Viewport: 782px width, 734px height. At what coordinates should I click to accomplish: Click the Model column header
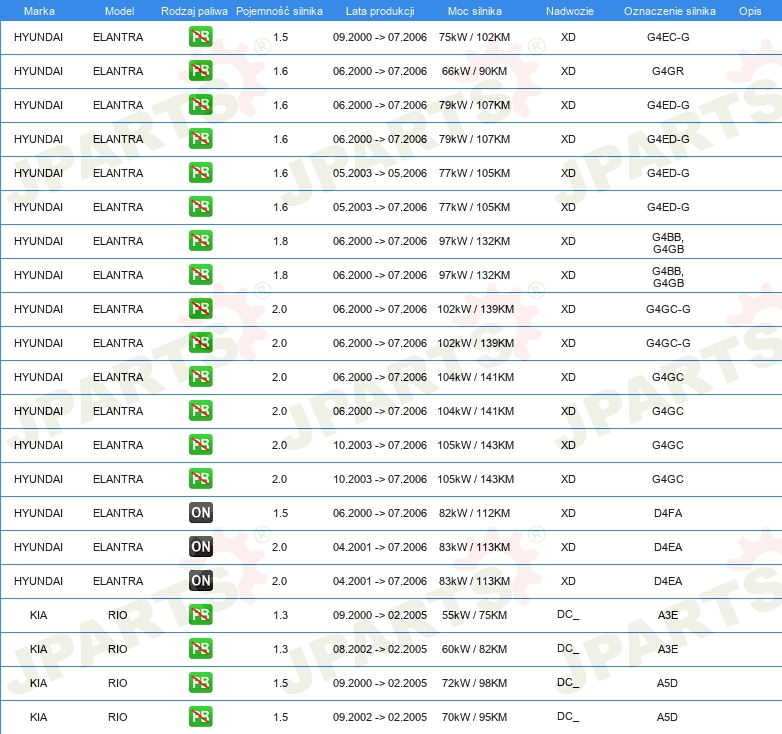pyautogui.click(x=119, y=10)
